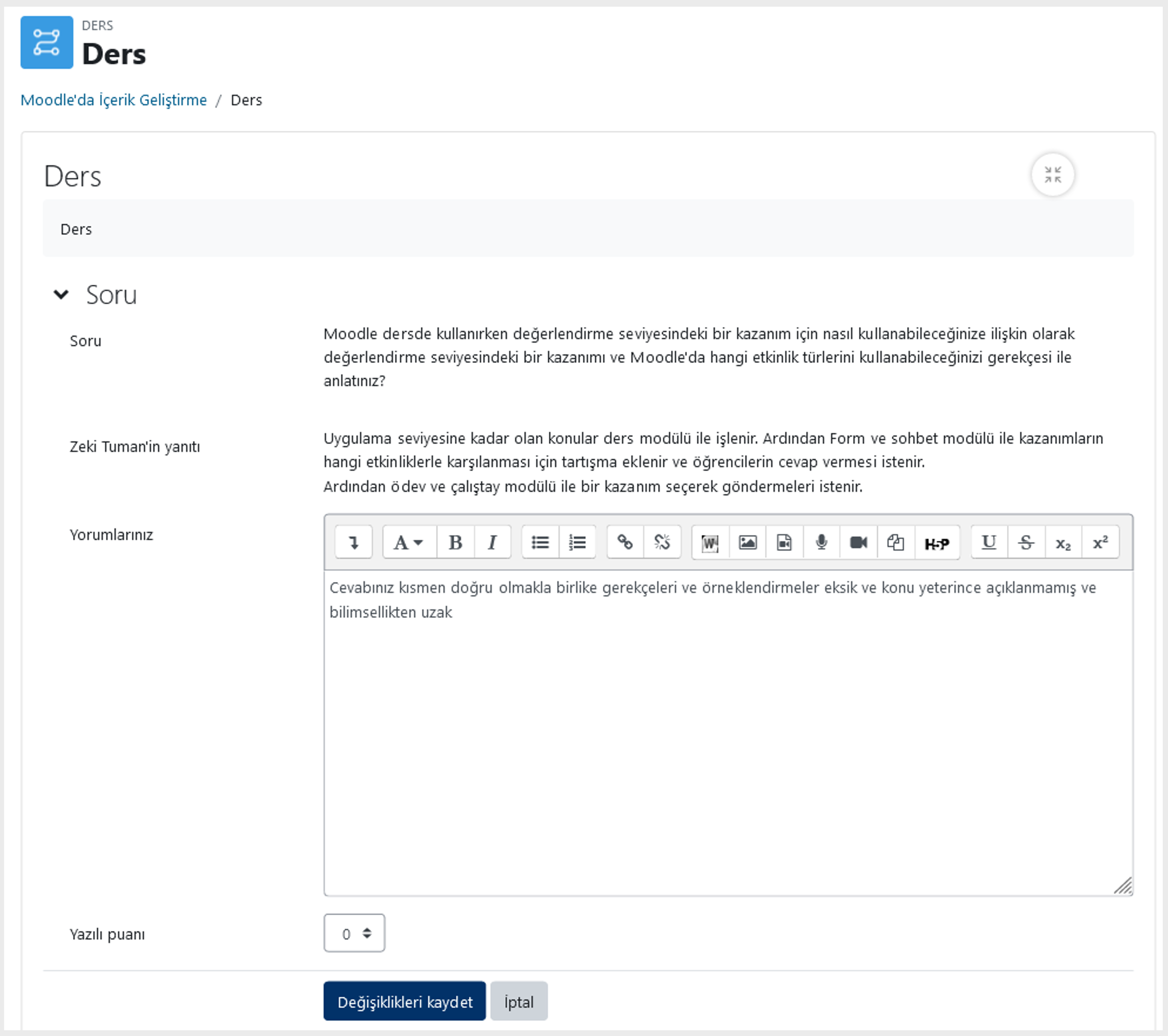Apply strikethrough formatting
The image size is (1168, 1036).
pyautogui.click(x=1026, y=542)
